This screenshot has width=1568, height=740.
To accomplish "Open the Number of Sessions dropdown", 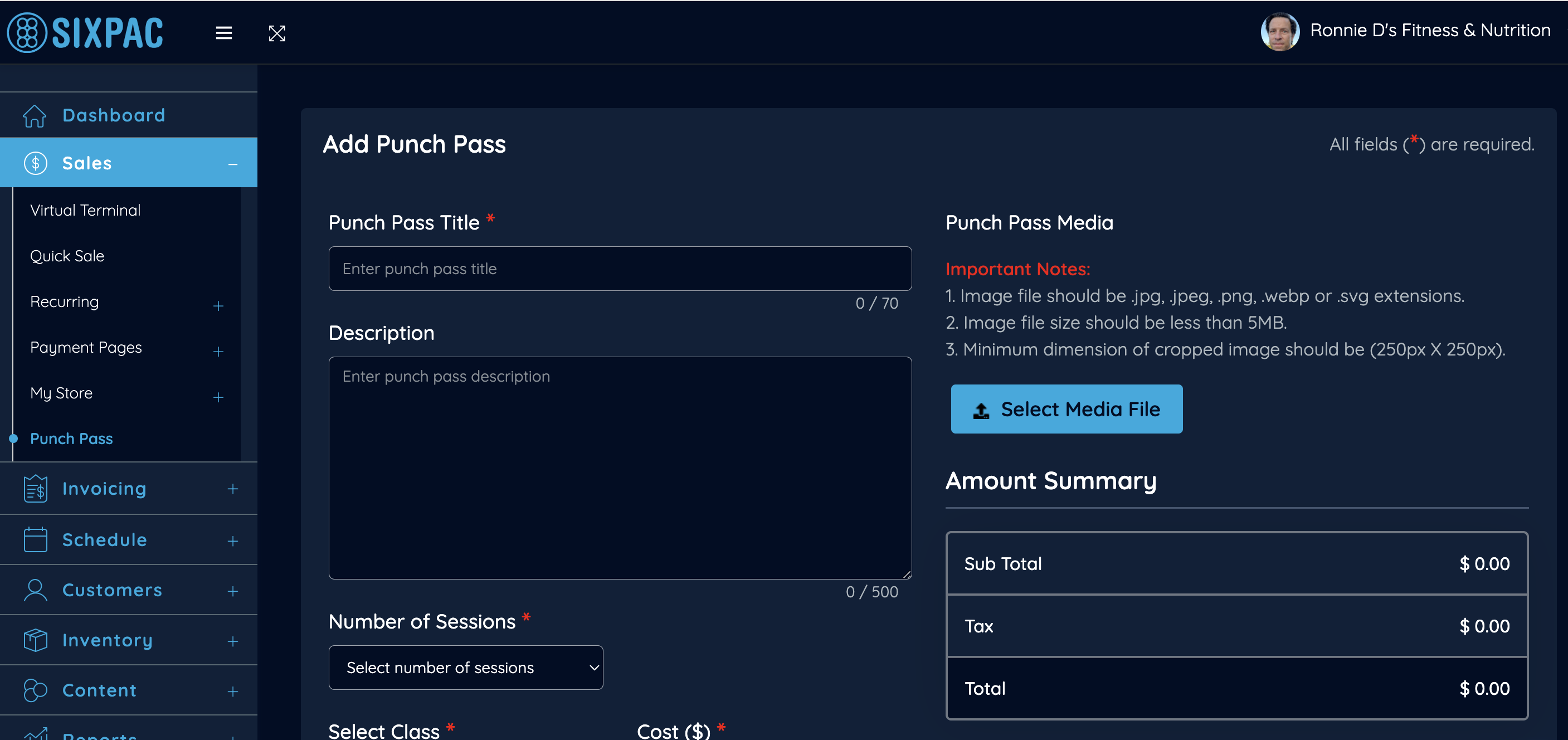I will coord(466,668).
